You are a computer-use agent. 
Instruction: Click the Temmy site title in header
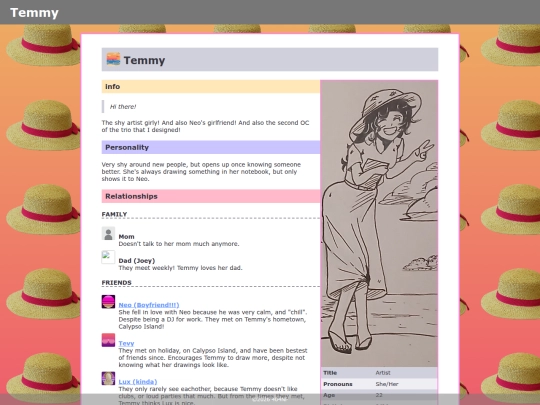(x=34, y=13)
